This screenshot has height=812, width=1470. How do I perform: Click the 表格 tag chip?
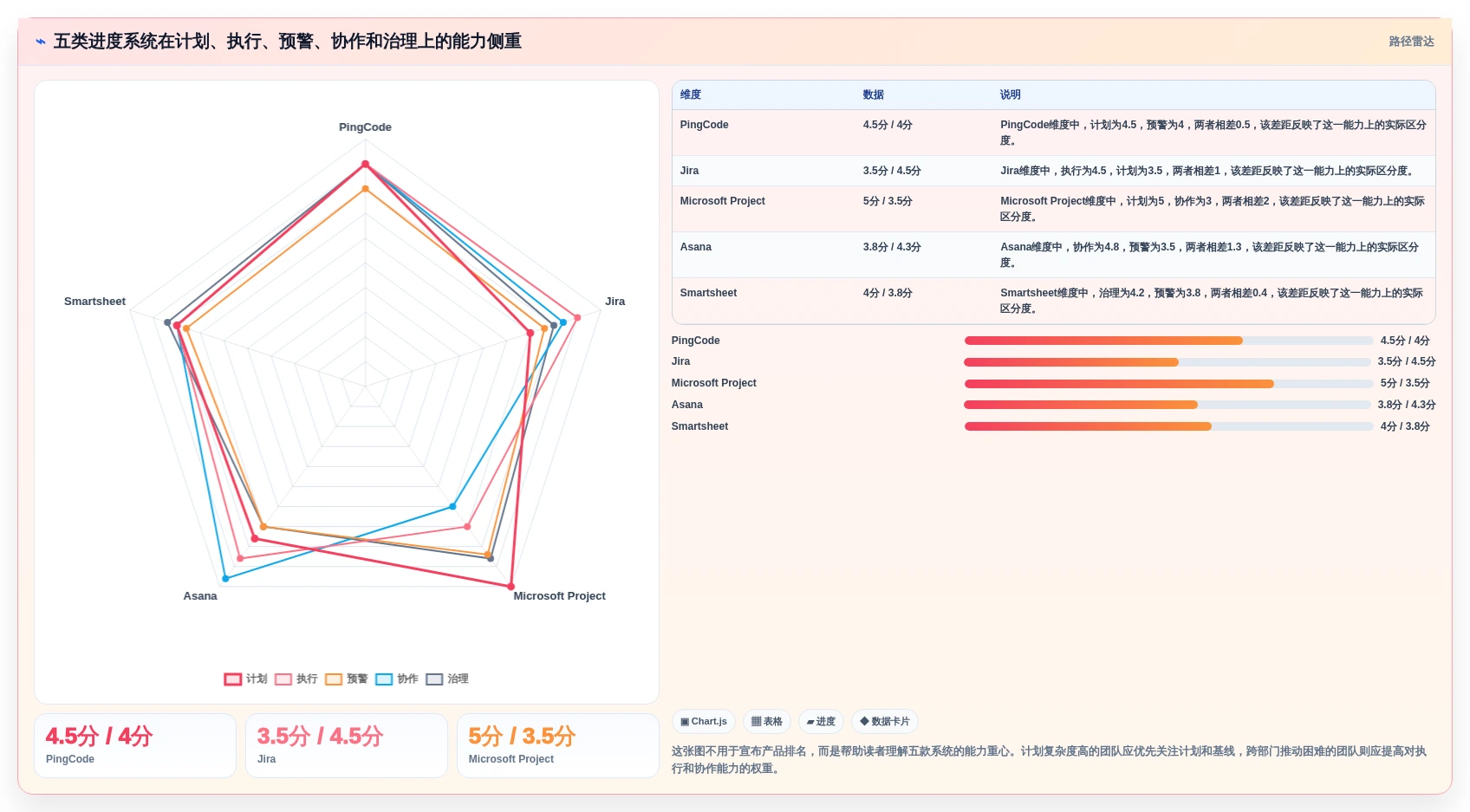point(767,721)
